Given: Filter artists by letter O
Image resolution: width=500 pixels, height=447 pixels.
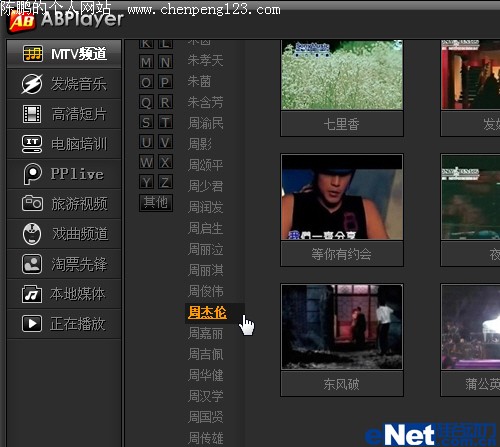Looking at the screenshot, I should tap(146, 82).
